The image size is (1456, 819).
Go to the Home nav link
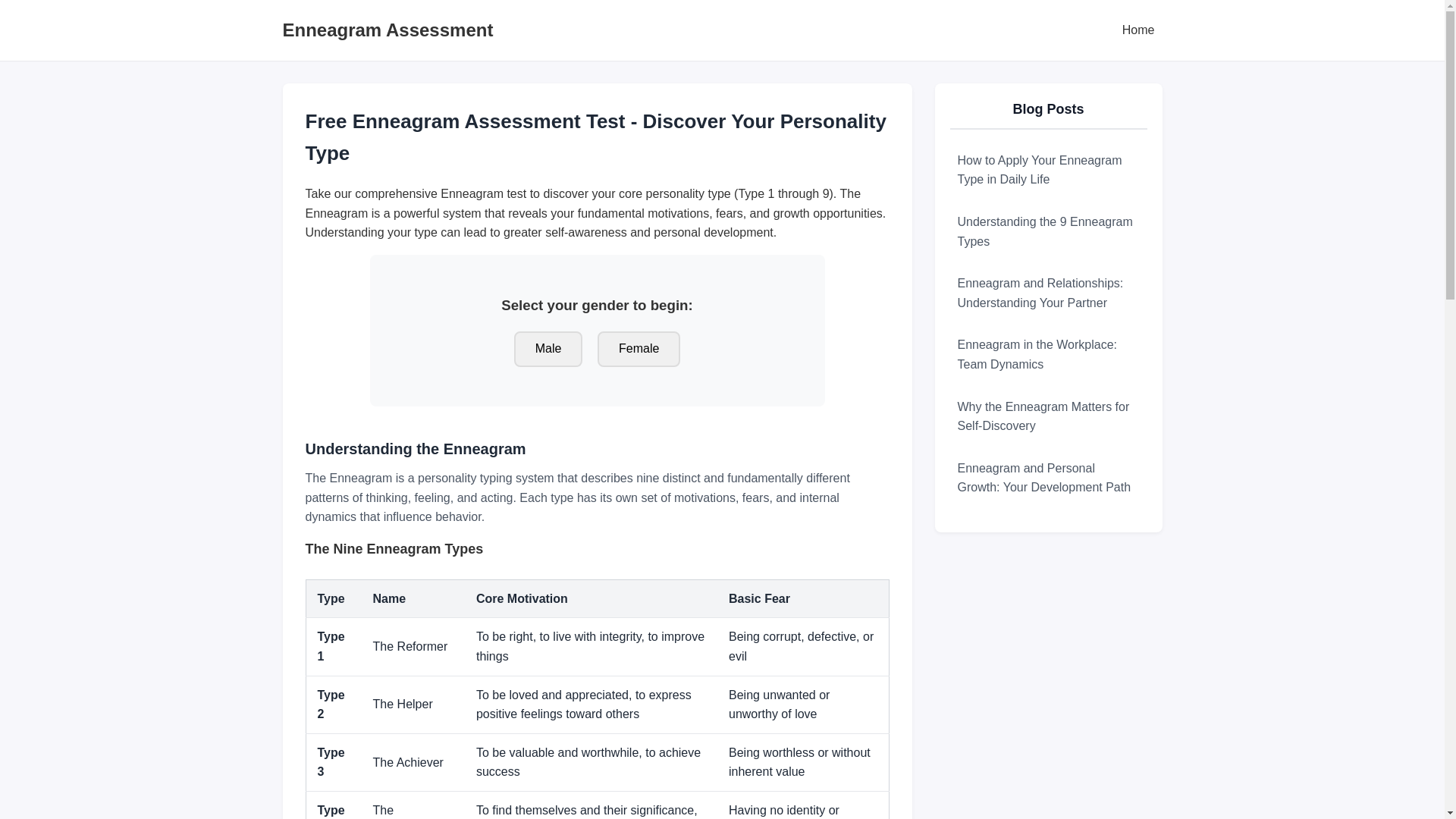click(x=1137, y=30)
